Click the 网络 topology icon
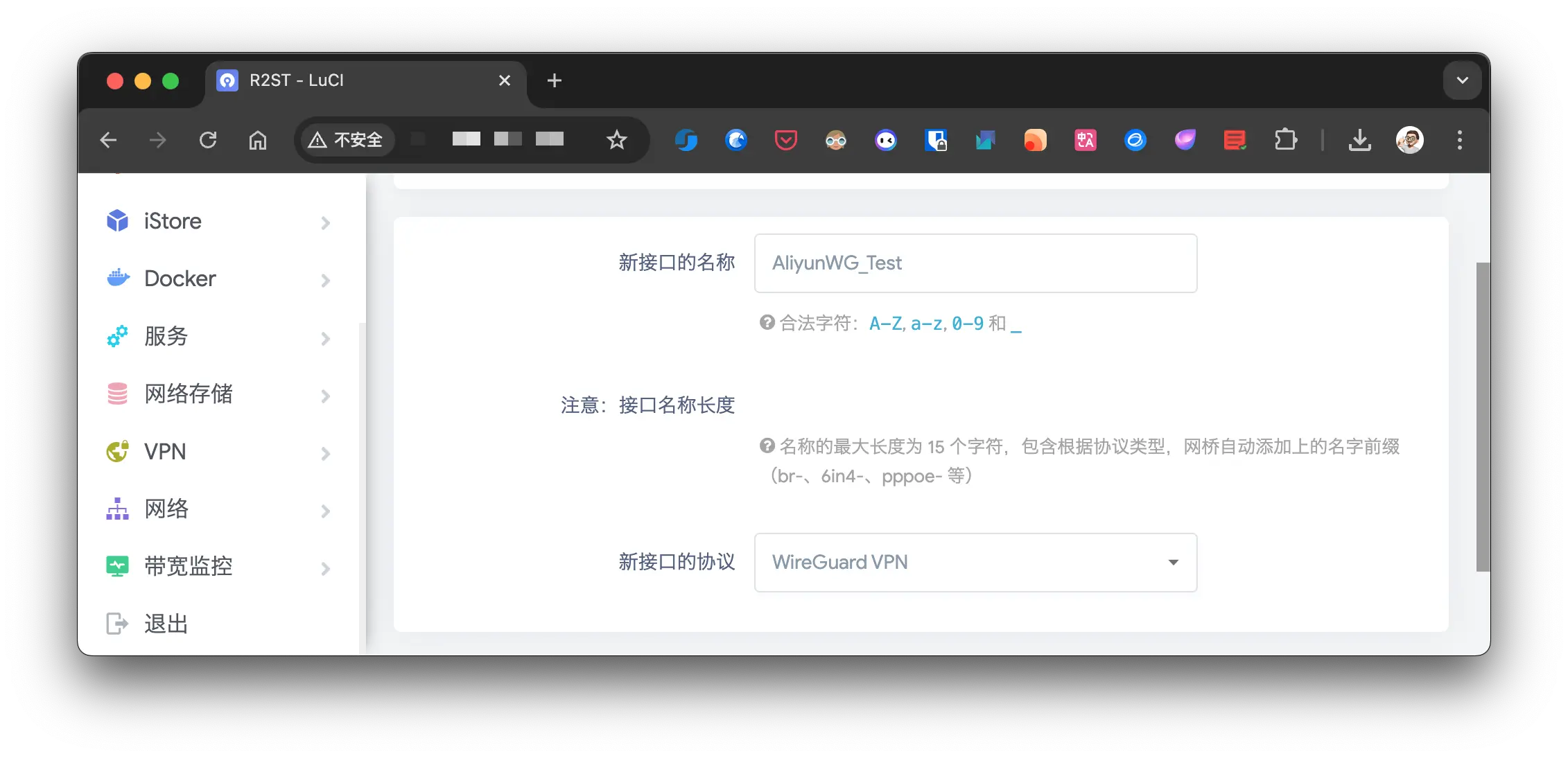Viewport: 1568px width, 758px height. click(117, 509)
